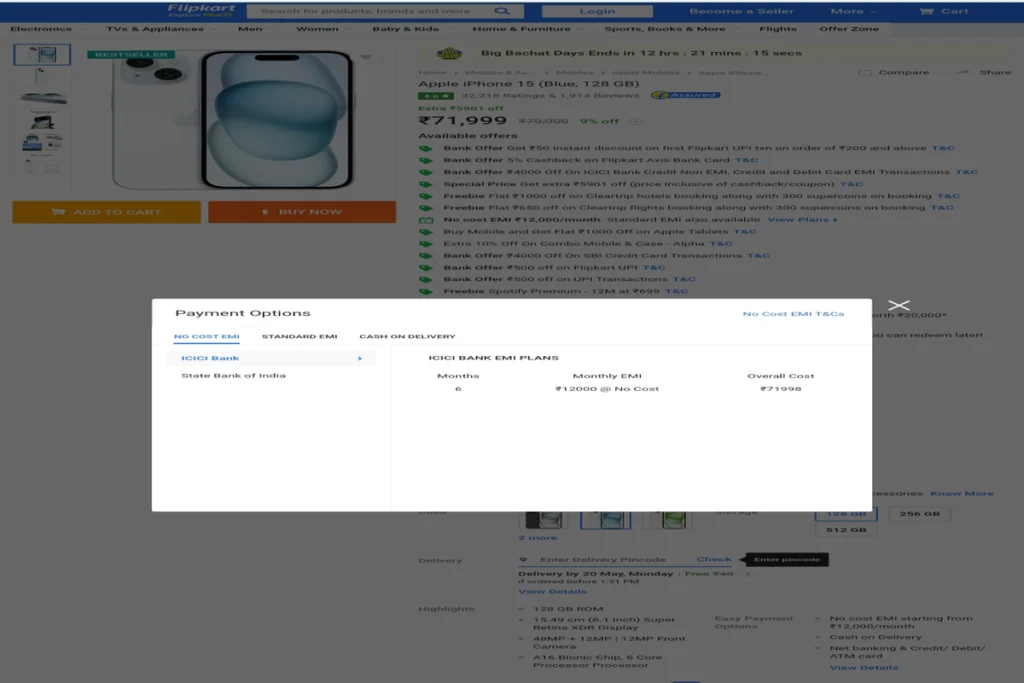1024x683 pixels.
Task: Expand ICICI Bank EMI plans chevron
Action: (360, 358)
